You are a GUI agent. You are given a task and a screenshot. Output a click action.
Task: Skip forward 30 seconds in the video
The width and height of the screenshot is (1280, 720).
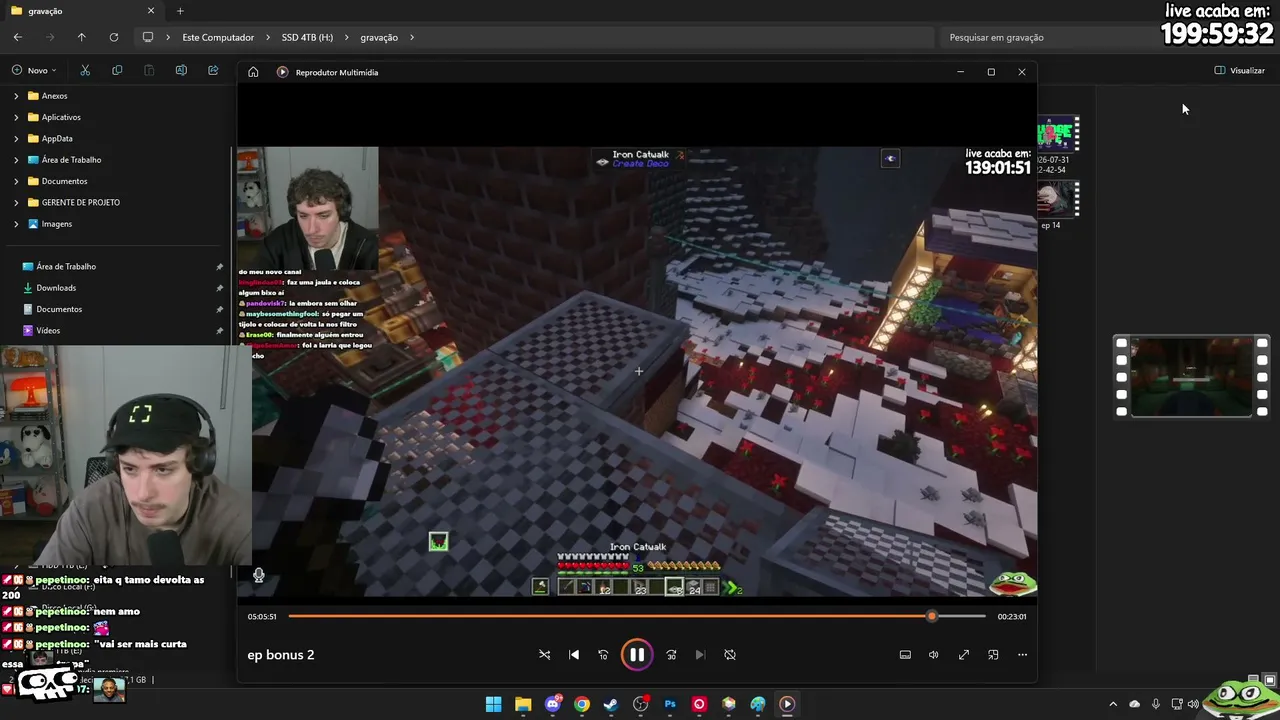point(671,655)
